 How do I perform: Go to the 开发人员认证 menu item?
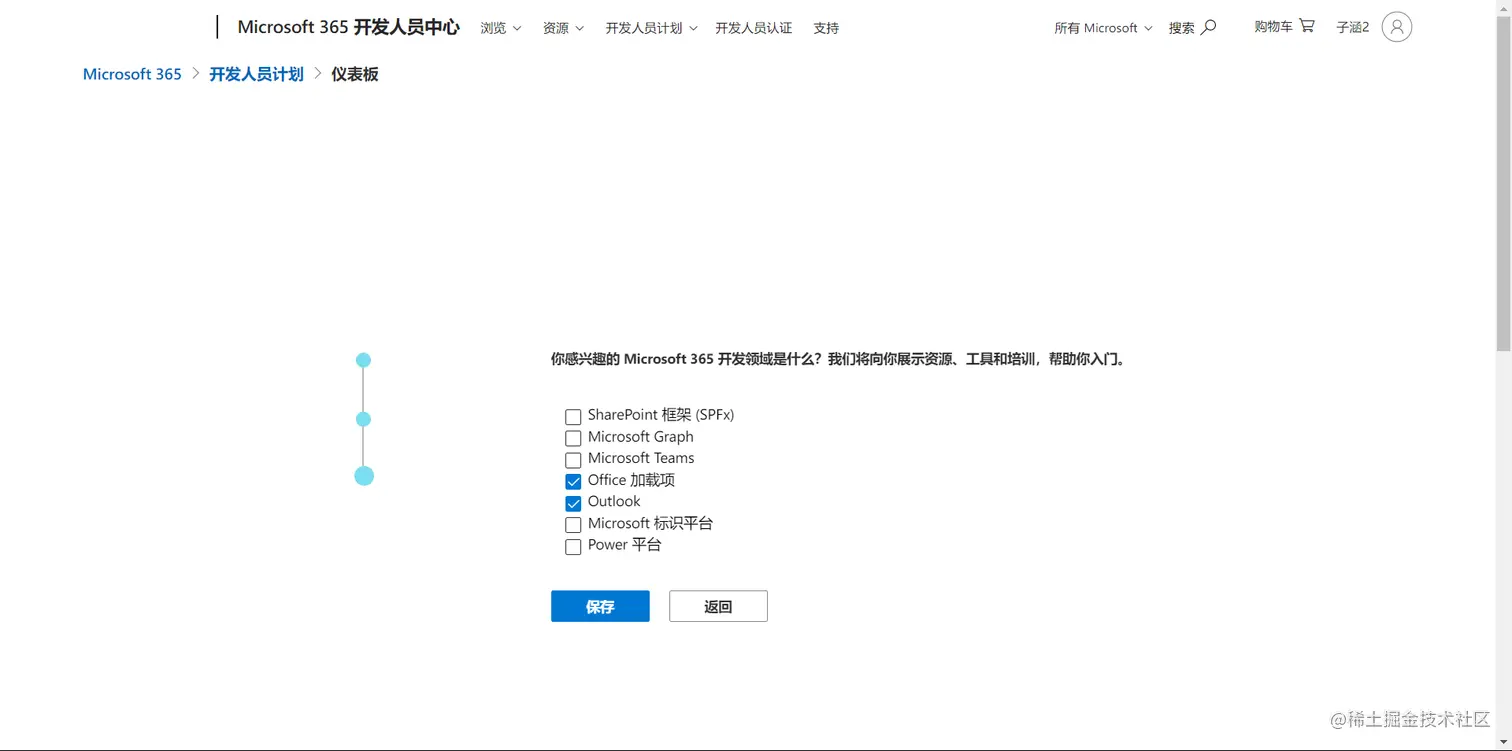pos(753,28)
